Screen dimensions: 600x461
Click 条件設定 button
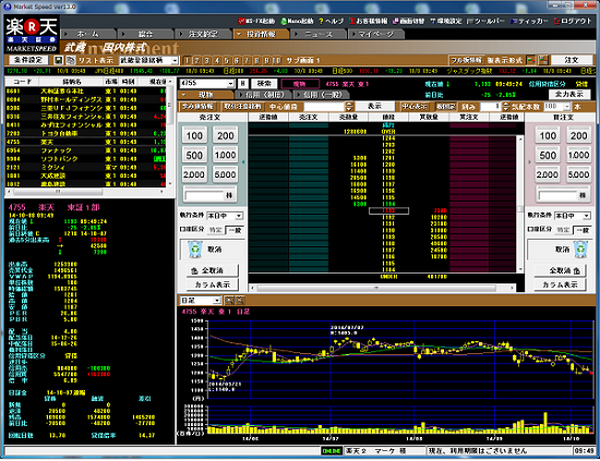coord(28,60)
